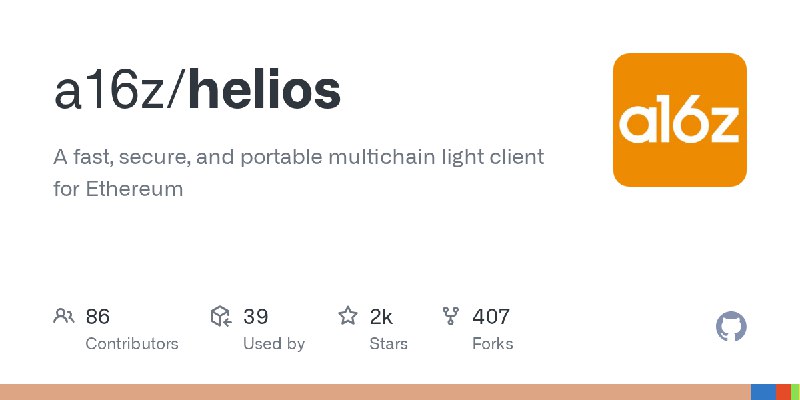This screenshot has width=800, height=400.
Task: Click the Forks branch icon
Action: pyautogui.click(x=451, y=317)
